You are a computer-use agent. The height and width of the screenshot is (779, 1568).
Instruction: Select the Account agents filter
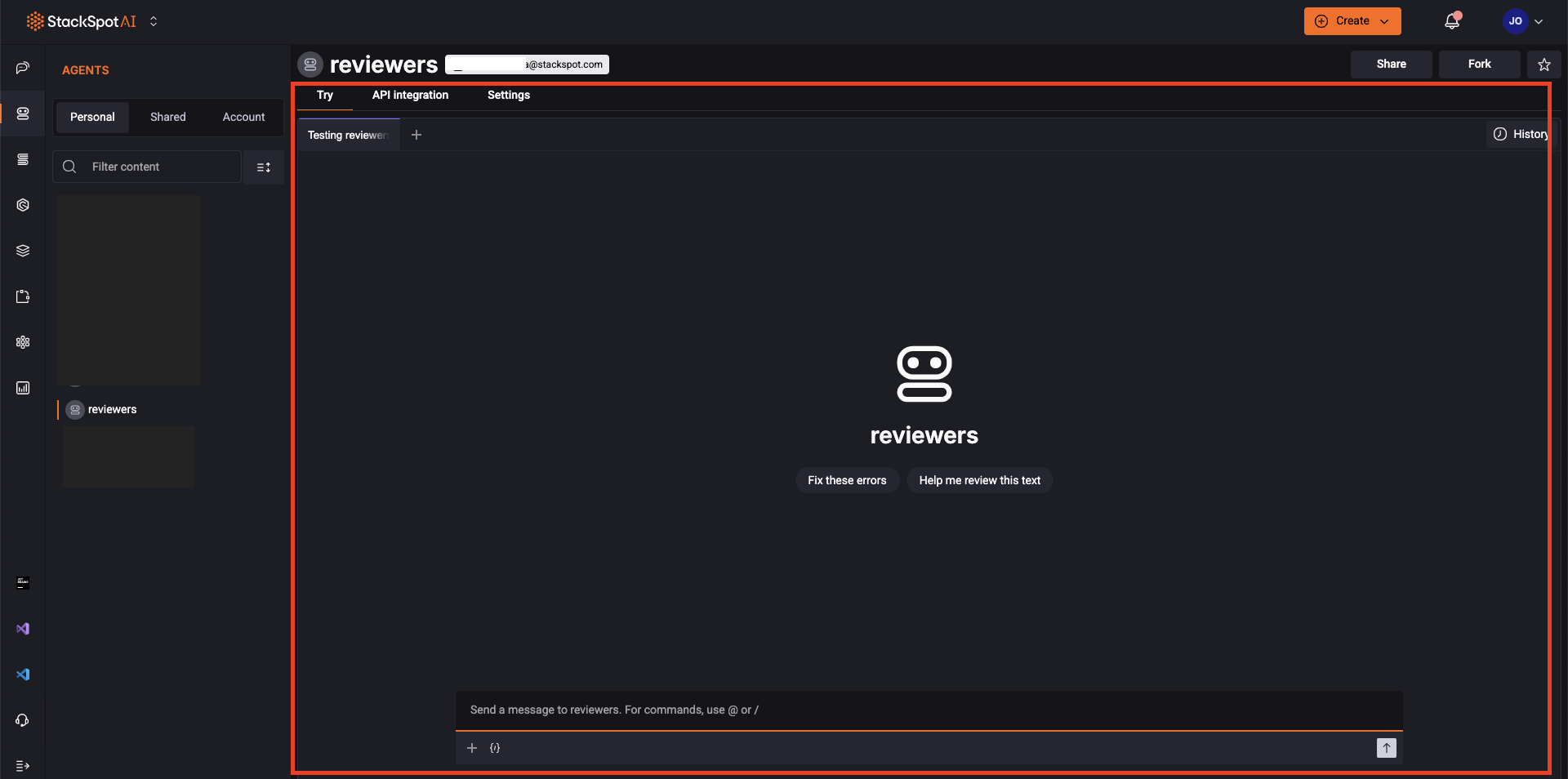point(243,117)
